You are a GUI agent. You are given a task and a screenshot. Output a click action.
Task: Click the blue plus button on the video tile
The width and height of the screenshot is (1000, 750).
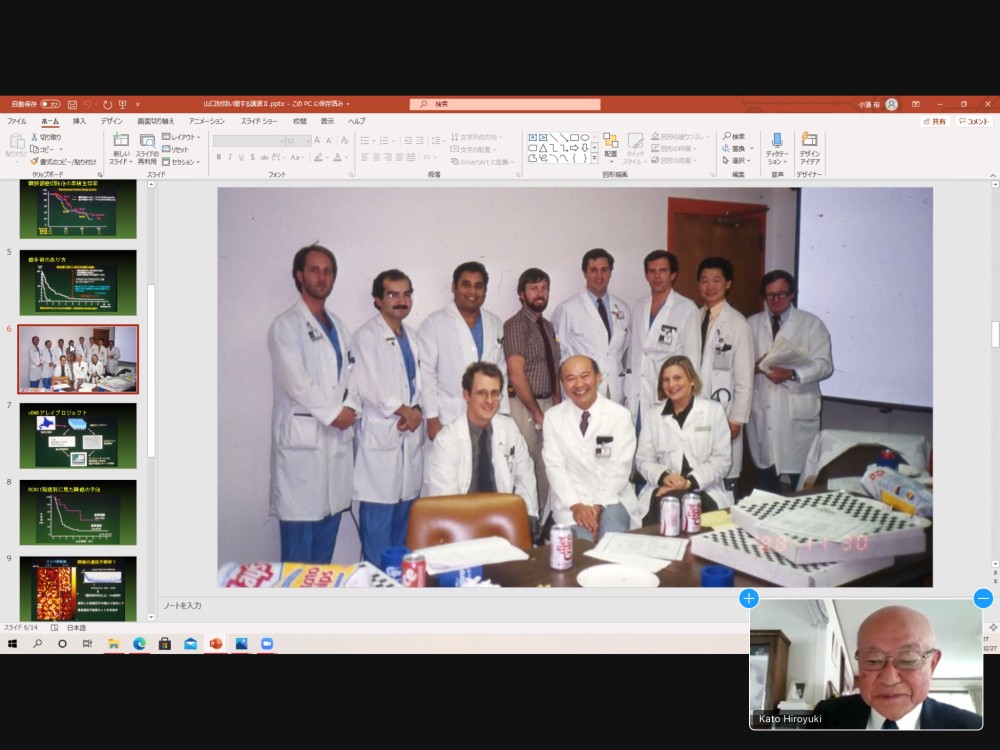pos(749,598)
